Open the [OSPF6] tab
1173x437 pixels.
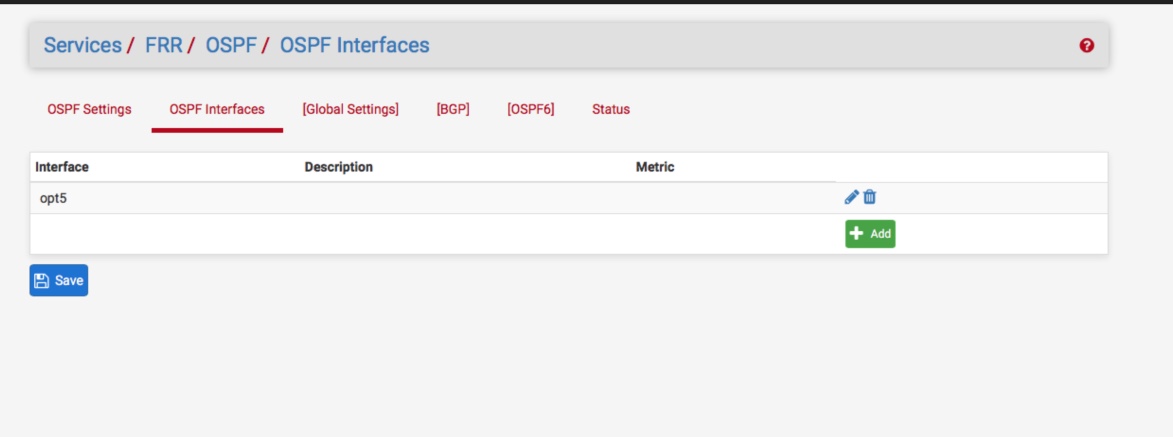(530, 110)
